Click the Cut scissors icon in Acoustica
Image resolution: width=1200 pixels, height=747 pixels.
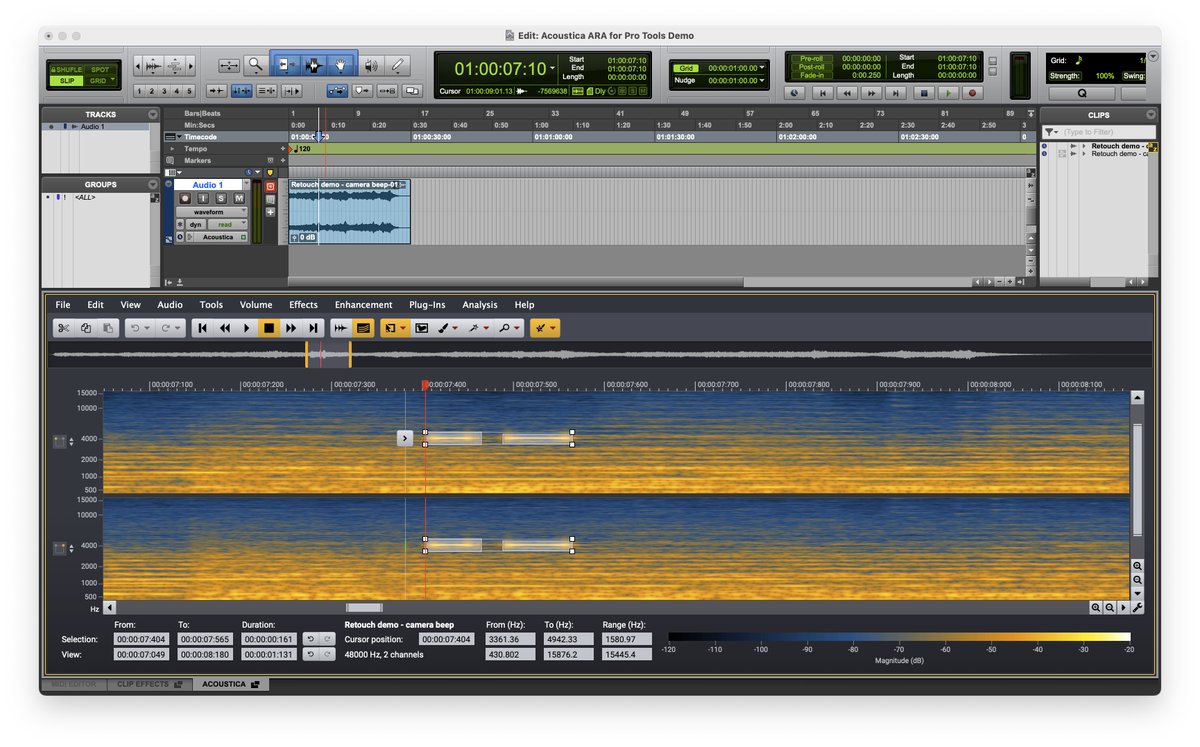tap(64, 327)
